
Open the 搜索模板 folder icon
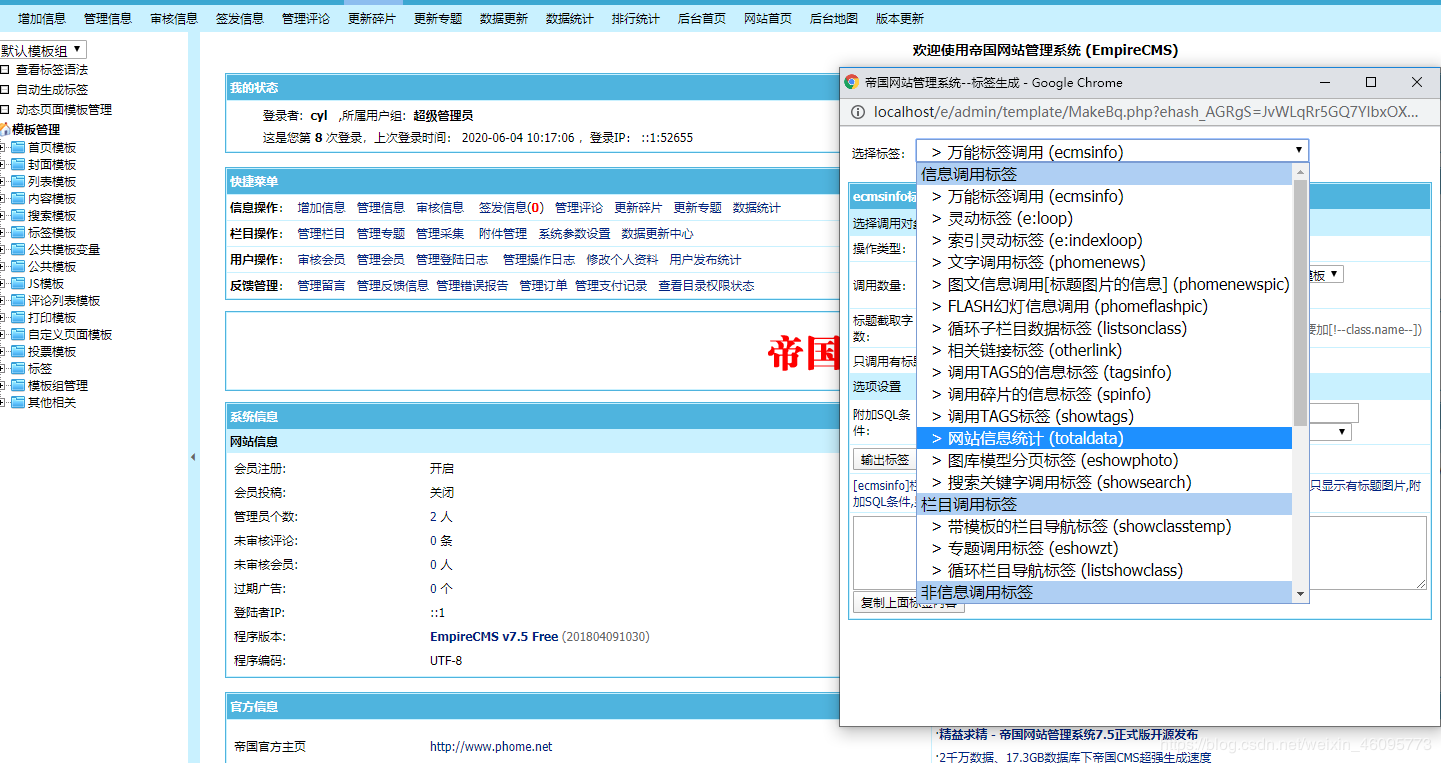point(18,215)
